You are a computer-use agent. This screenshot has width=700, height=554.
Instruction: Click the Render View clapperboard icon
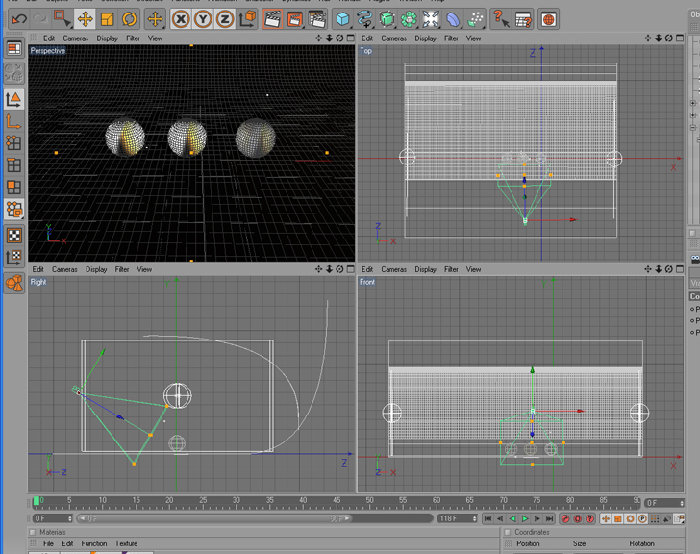click(x=272, y=19)
